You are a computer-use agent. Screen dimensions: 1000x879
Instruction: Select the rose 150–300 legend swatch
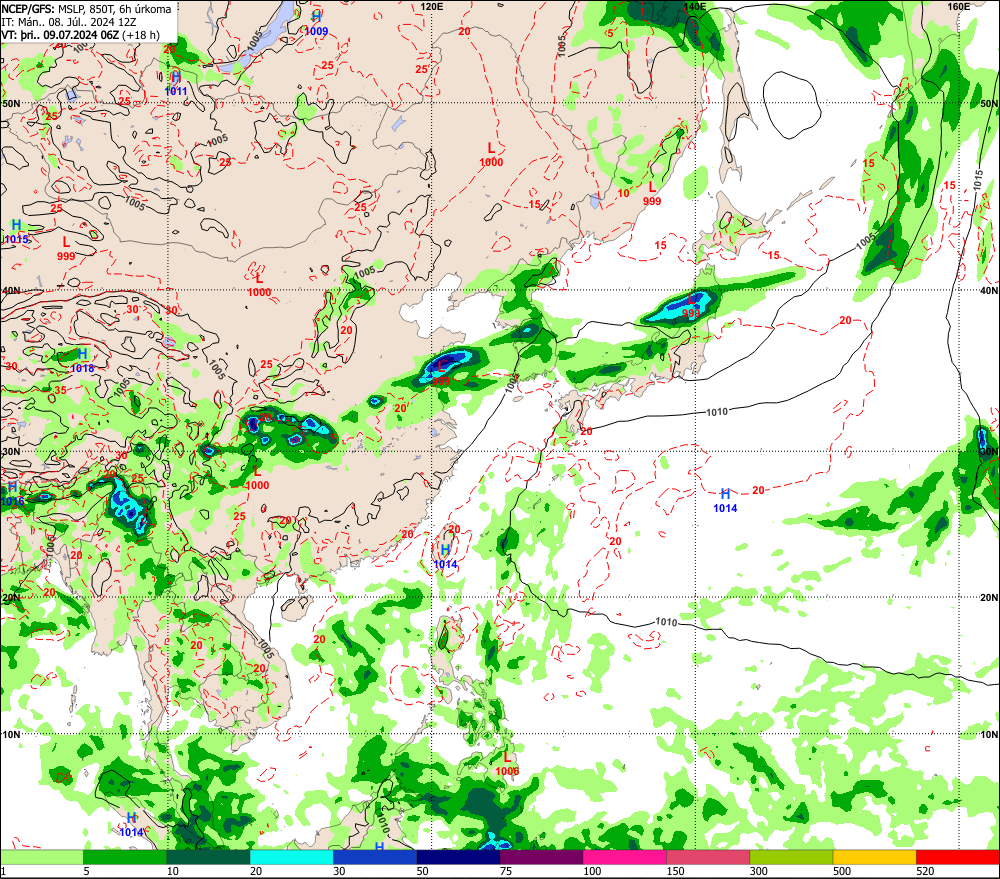pyautogui.click(x=708, y=857)
